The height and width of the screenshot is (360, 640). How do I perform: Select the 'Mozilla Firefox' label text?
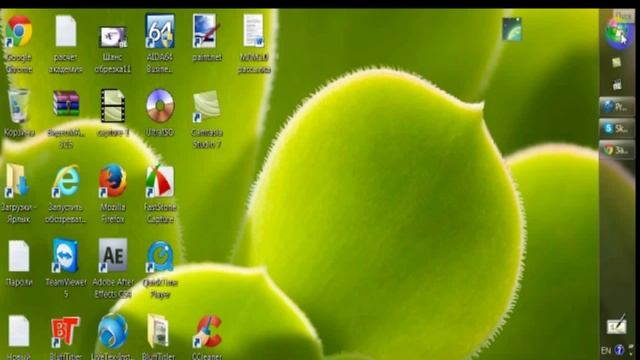coord(113,213)
